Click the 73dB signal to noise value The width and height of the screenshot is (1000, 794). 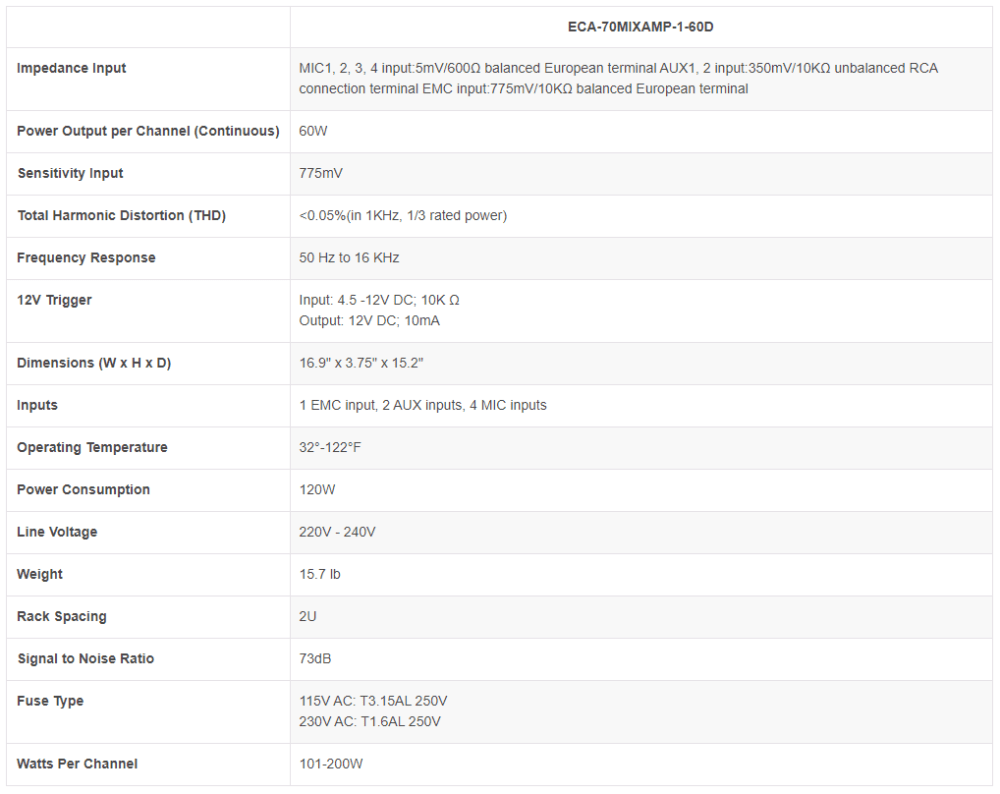tap(315, 659)
